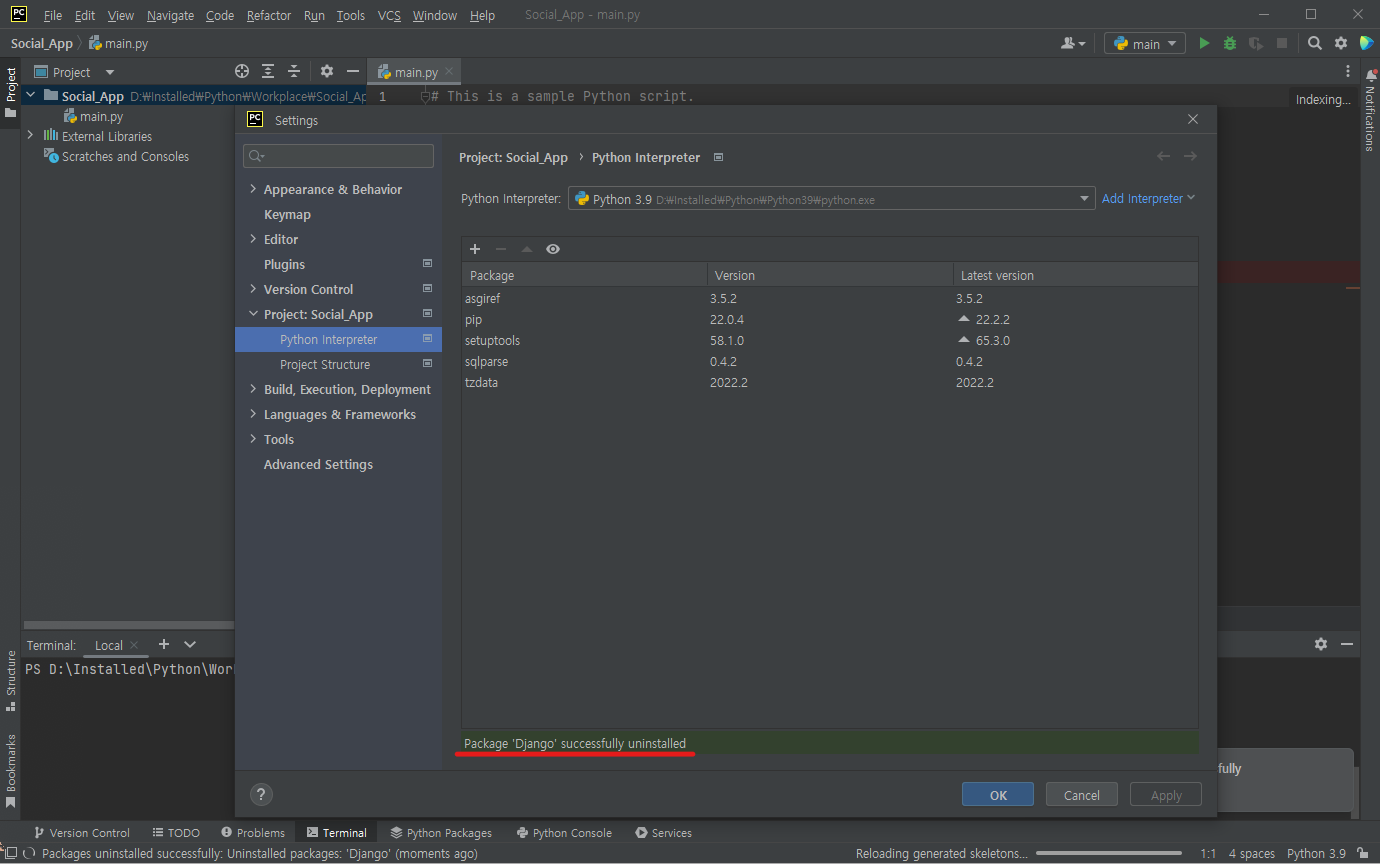Open the File menu
Viewport: 1380px width, 864px height.
pos(53,15)
